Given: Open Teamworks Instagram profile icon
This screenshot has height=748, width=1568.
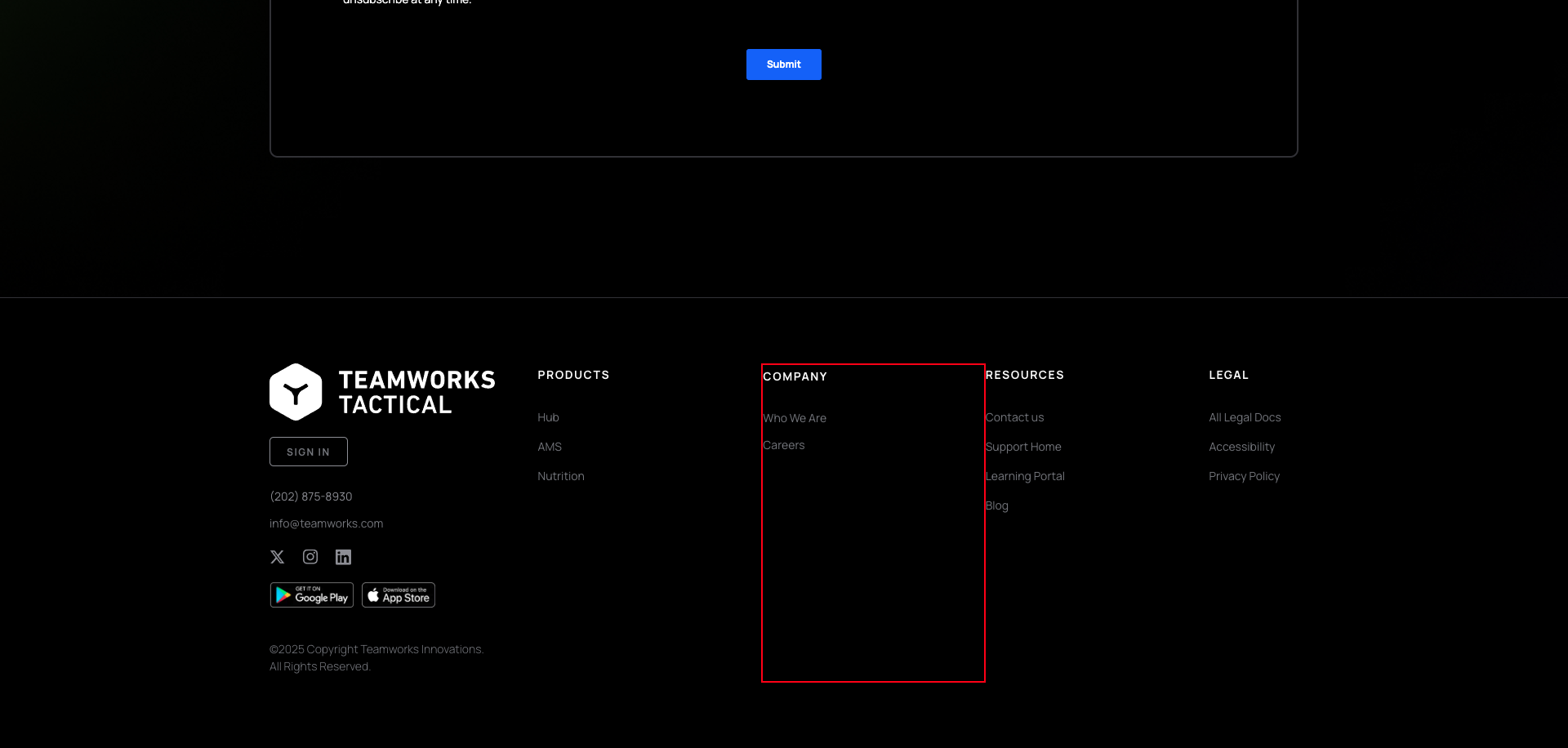Looking at the screenshot, I should pyautogui.click(x=310, y=556).
